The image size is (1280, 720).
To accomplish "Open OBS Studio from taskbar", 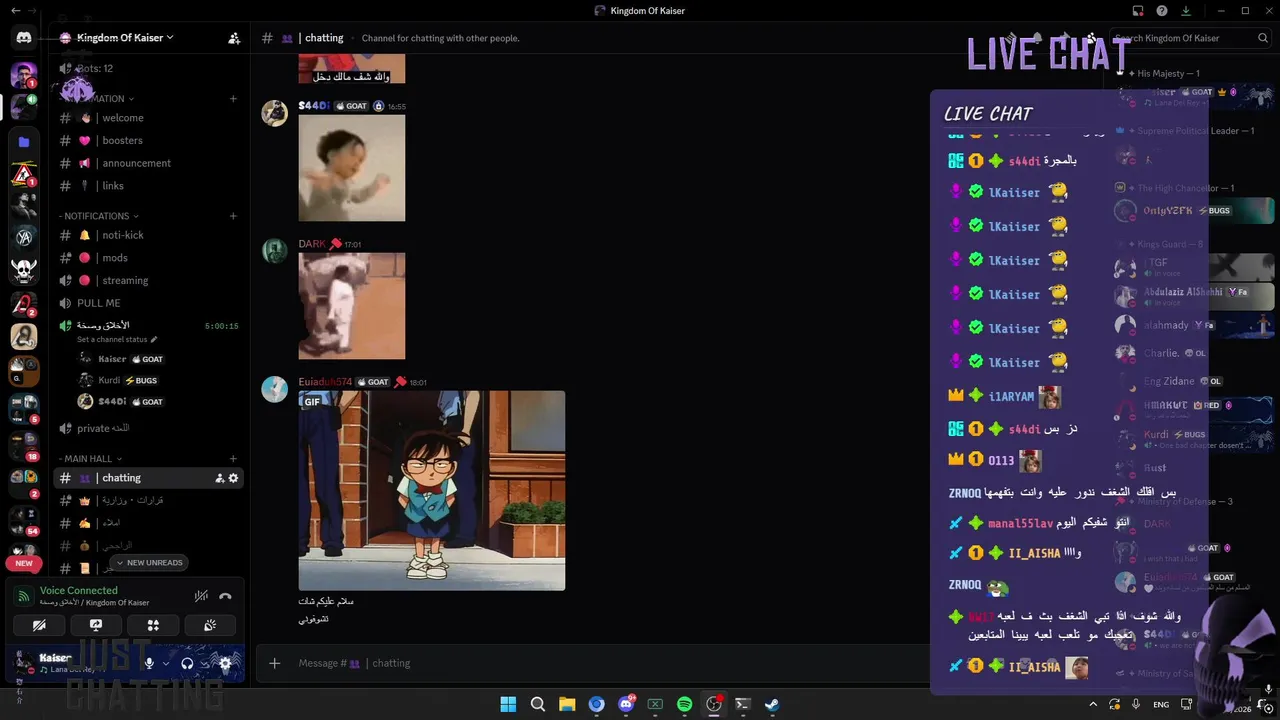I will [x=714, y=704].
